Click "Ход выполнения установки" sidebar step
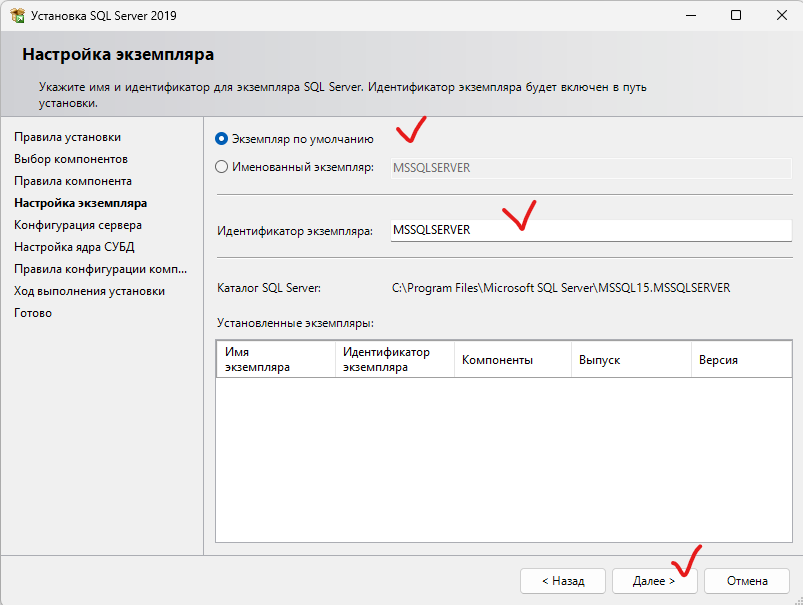Image resolution: width=803 pixels, height=605 pixels. click(x=90, y=291)
